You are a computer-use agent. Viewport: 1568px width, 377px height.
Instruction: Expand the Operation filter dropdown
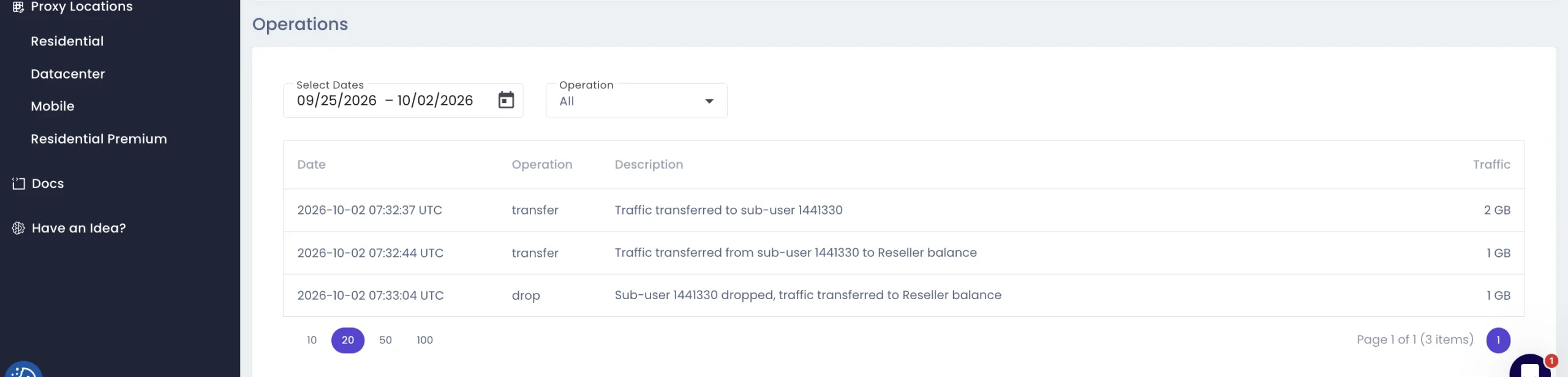(636, 101)
